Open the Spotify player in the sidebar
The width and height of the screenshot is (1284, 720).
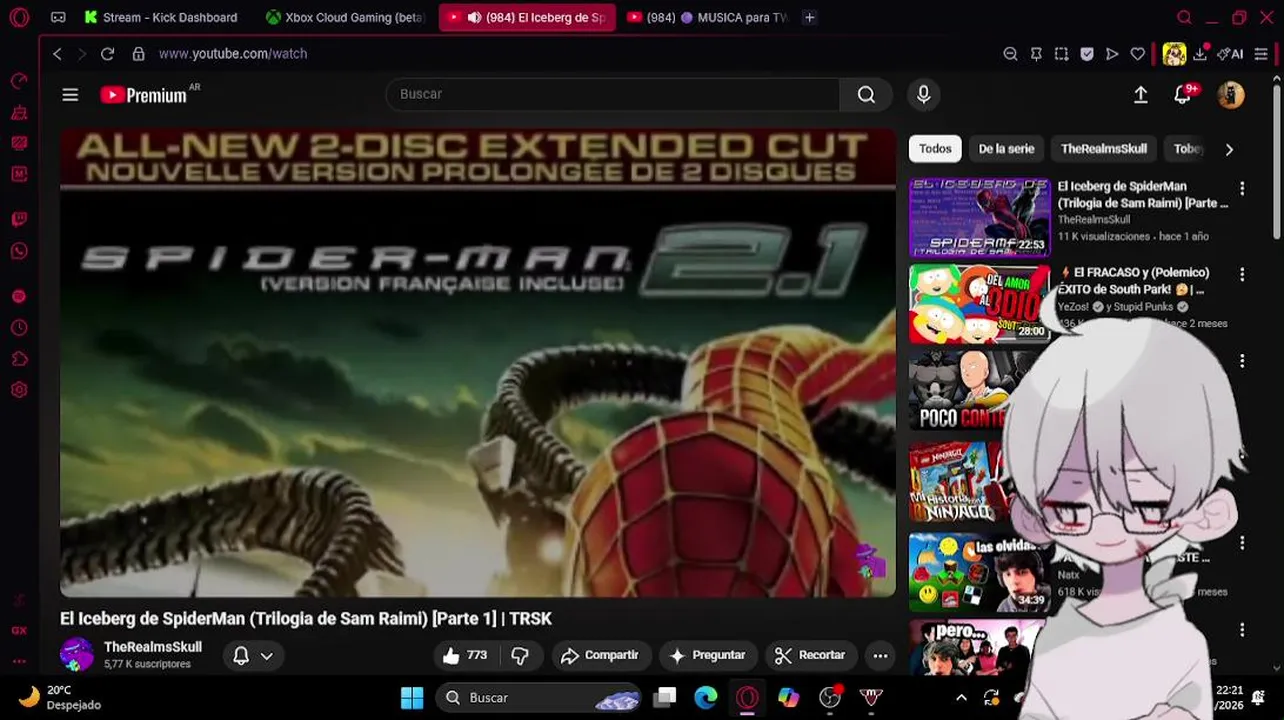19,297
